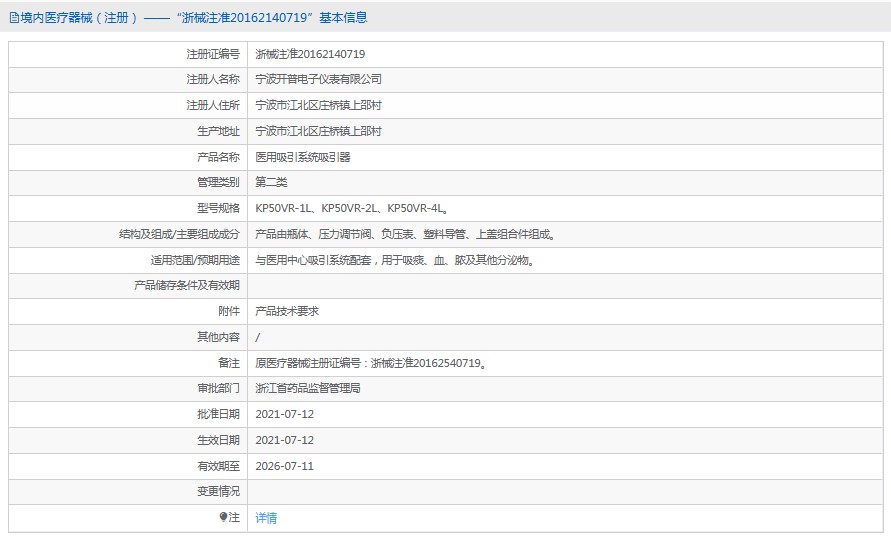Click the 生产地址 label
The image size is (891, 537).
(x=218, y=131)
